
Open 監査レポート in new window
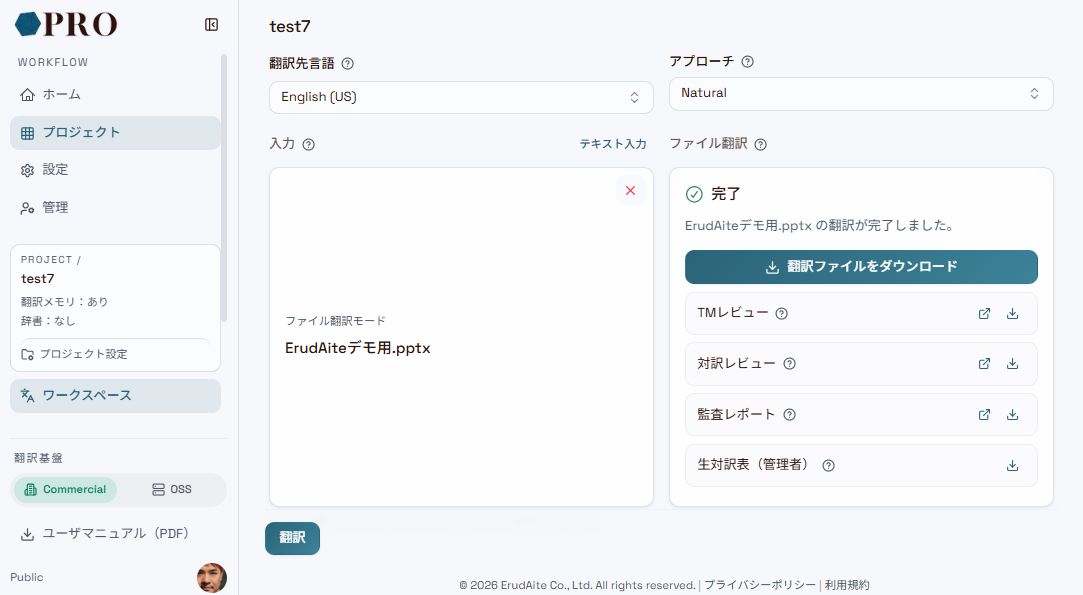coord(984,415)
